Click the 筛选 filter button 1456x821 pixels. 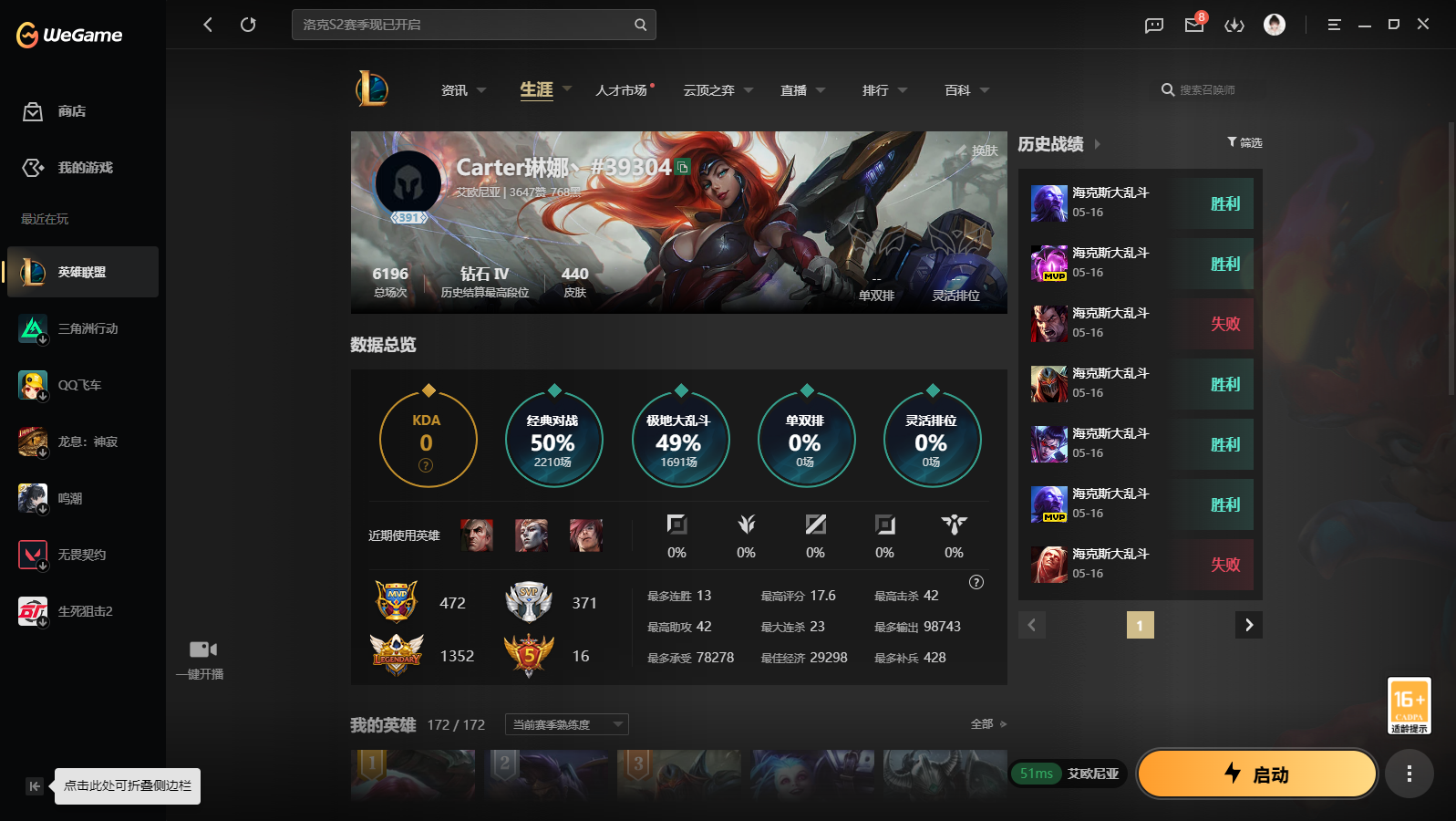click(x=1244, y=142)
